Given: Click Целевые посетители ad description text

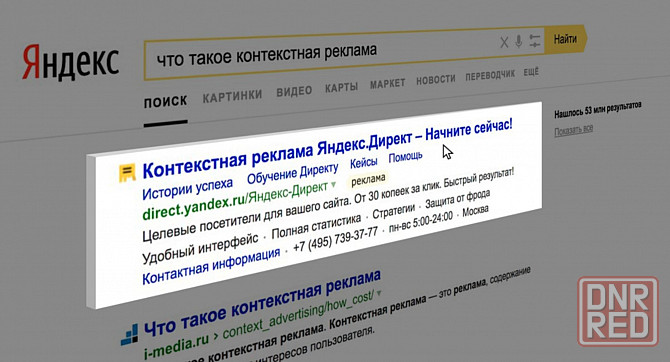Looking at the screenshot, I should click(x=328, y=204).
